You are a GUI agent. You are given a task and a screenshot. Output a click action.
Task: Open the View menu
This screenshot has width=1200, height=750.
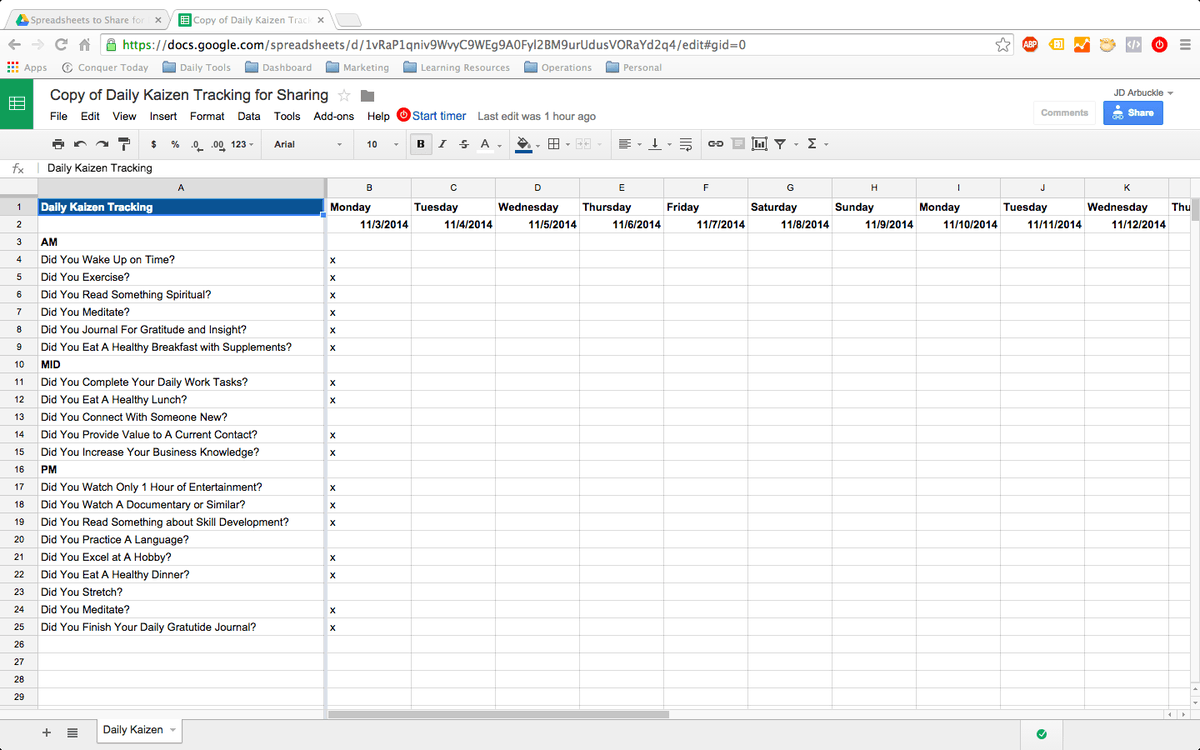[x=124, y=116]
